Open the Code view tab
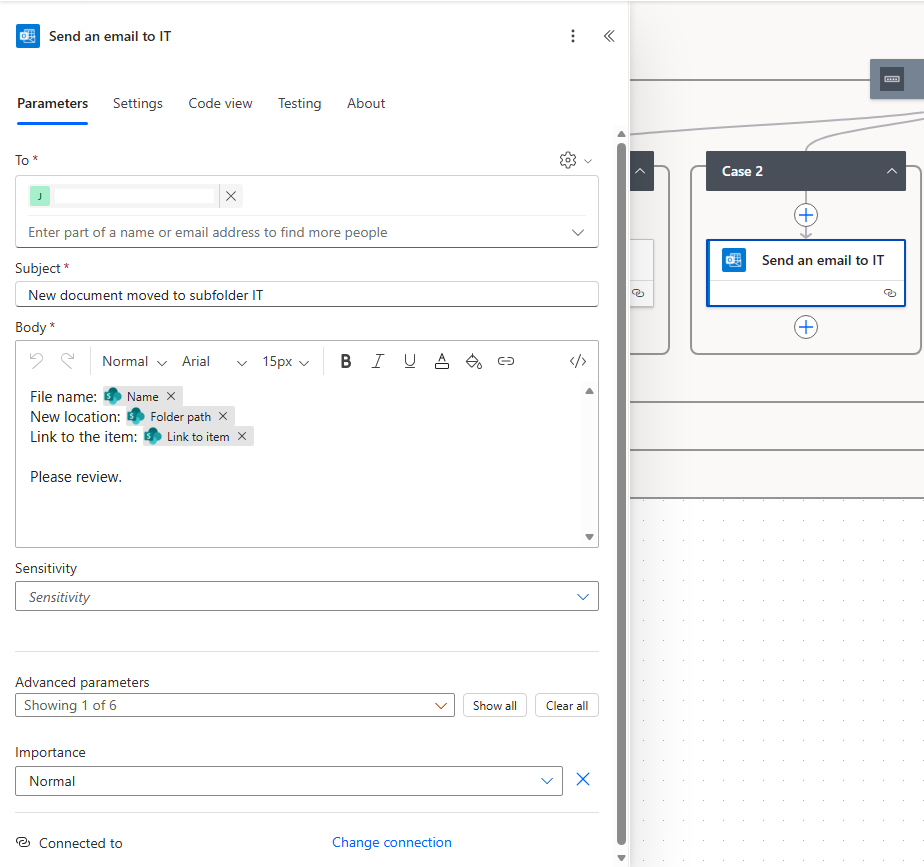 click(220, 103)
